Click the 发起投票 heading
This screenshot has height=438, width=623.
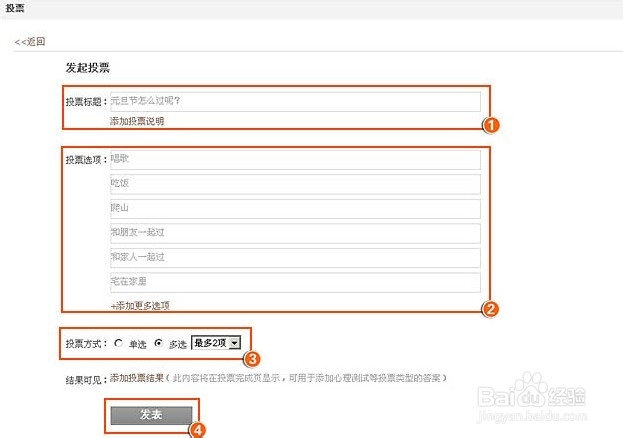coord(87,68)
